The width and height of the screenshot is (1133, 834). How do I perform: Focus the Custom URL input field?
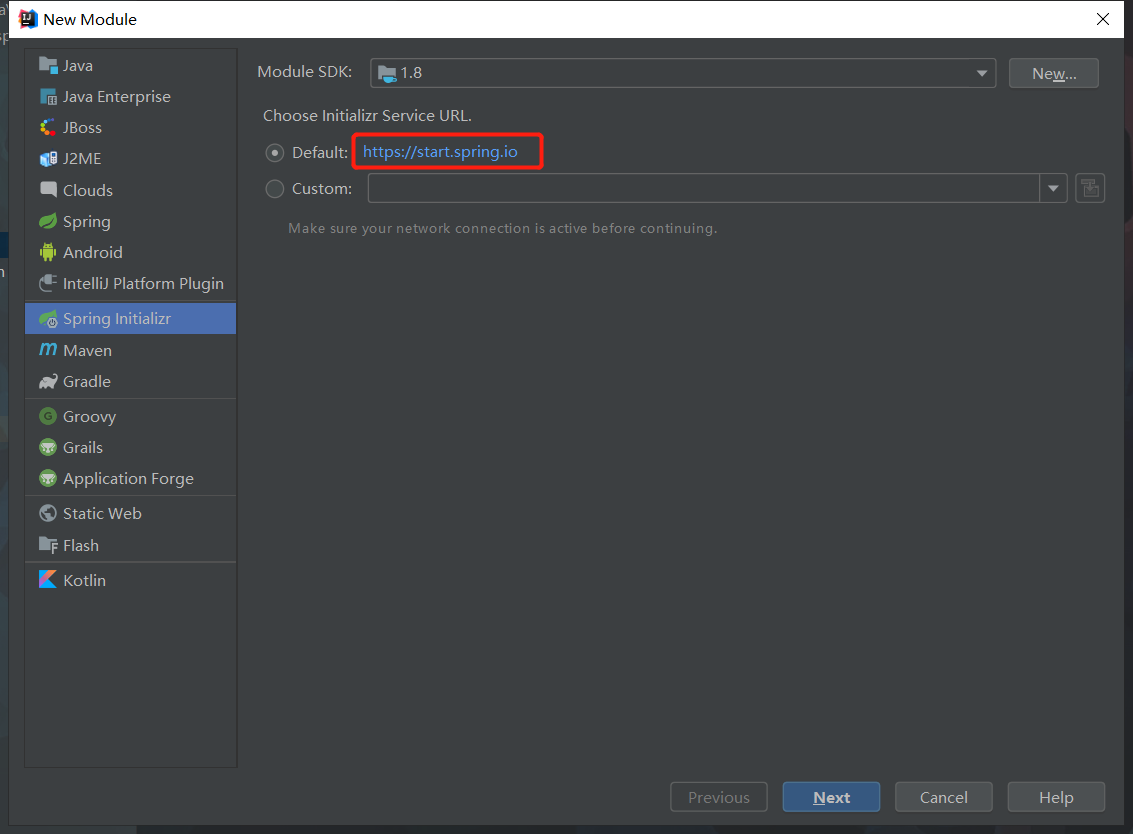pos(704,189)
